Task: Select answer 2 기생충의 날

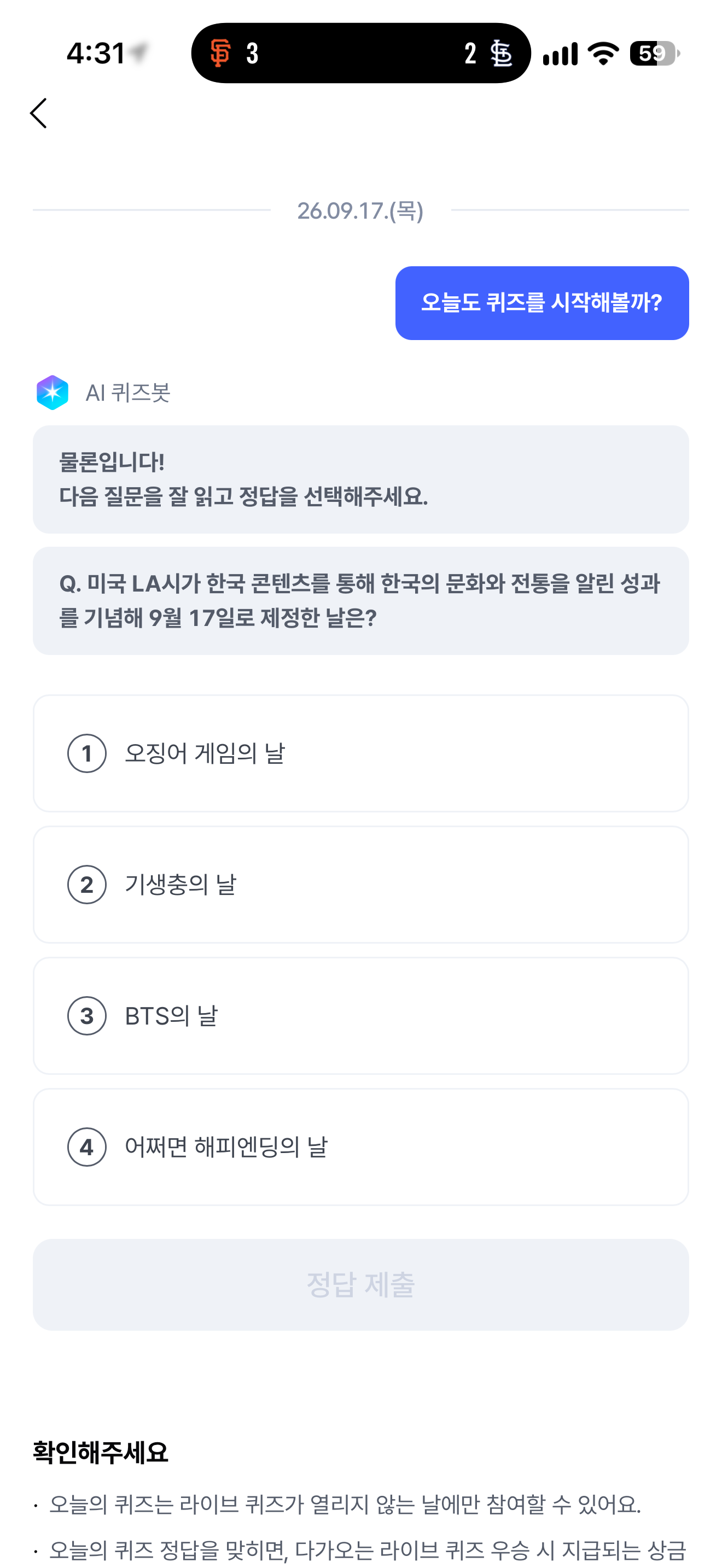Action: coord(361,885)
